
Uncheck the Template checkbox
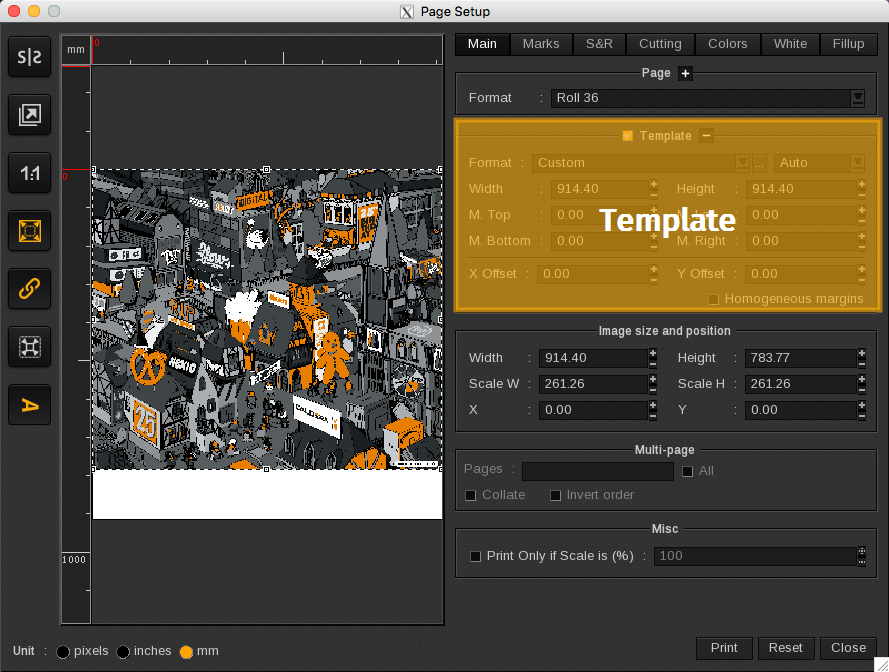[627, 136]
